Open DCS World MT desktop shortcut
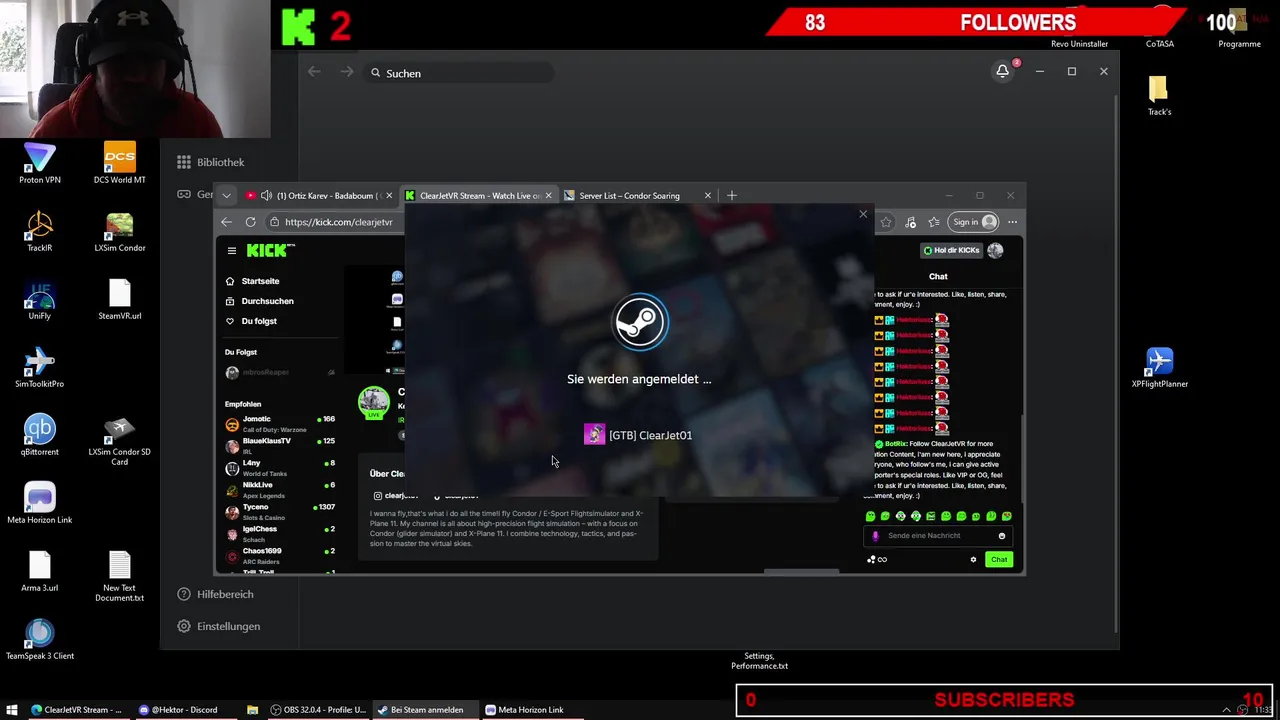The image size is (1280, 720). click(120, 163)
